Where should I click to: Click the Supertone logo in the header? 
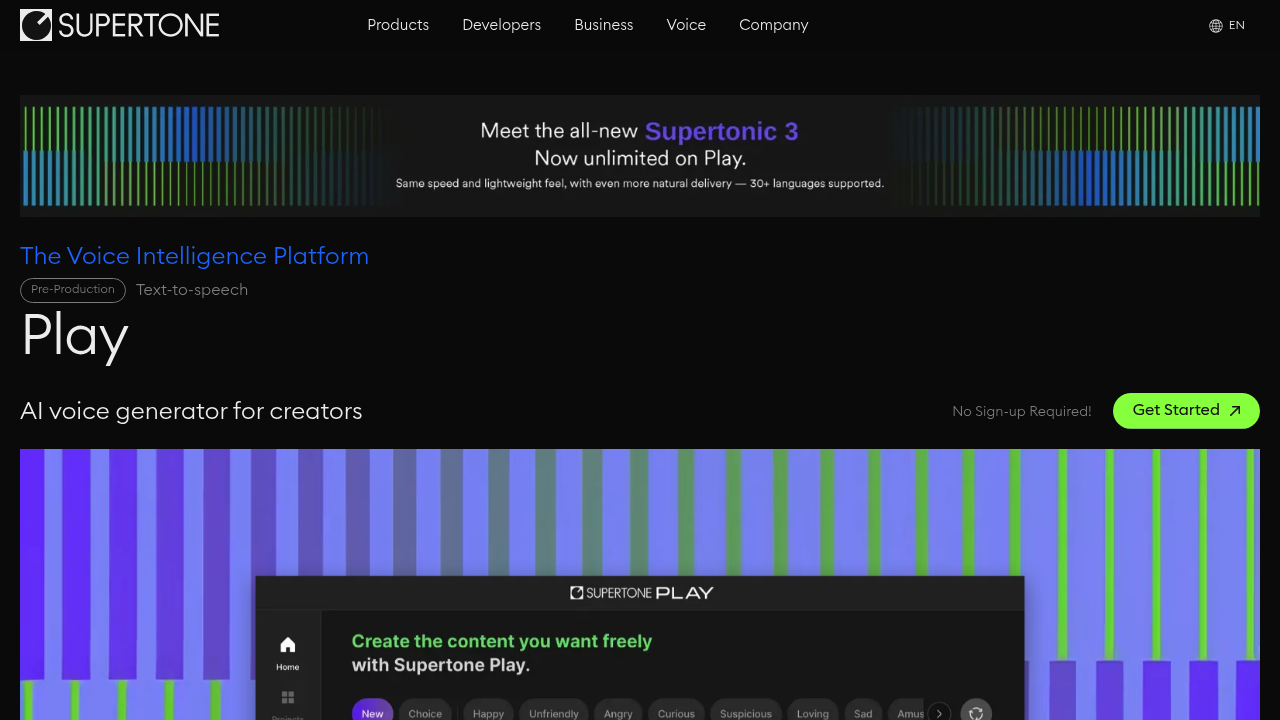coord(120,25)
